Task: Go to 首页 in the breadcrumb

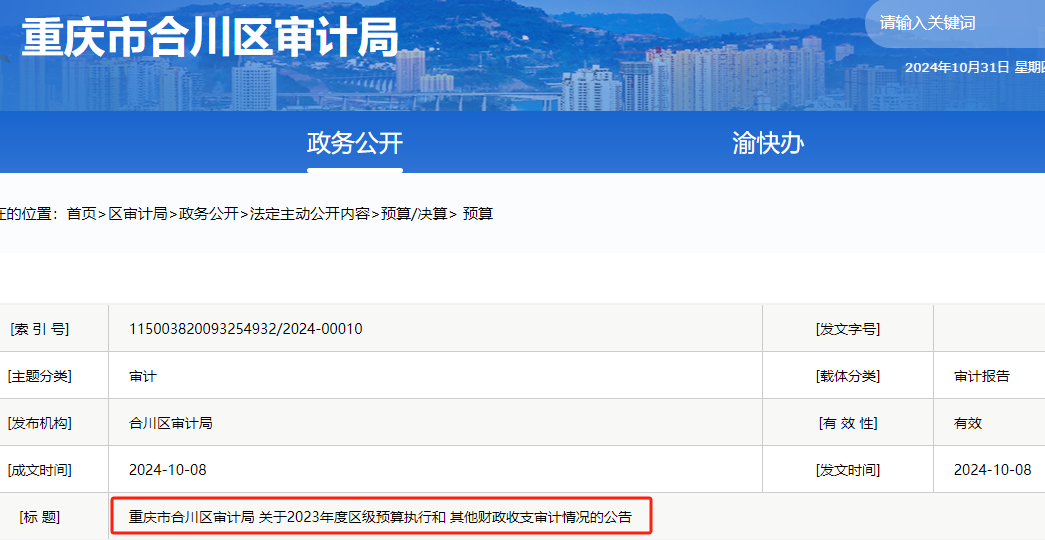Action: (x=81, y=214)
